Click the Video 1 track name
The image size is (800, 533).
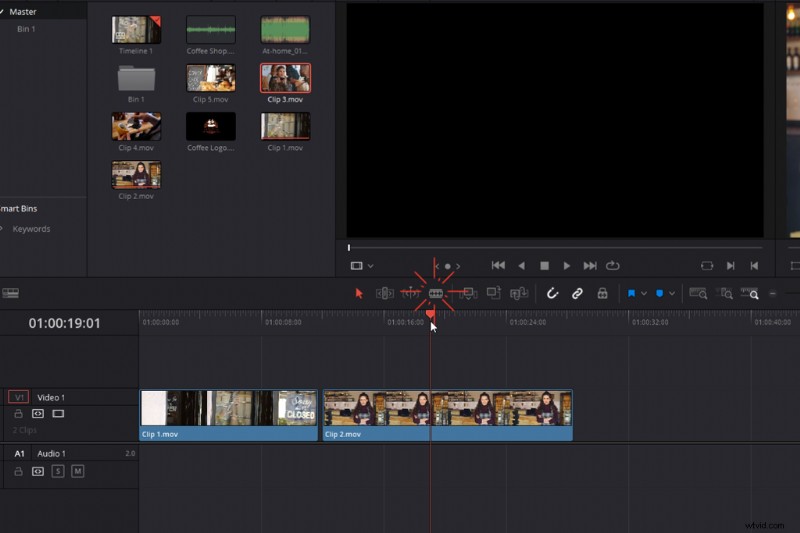(51, 397)
